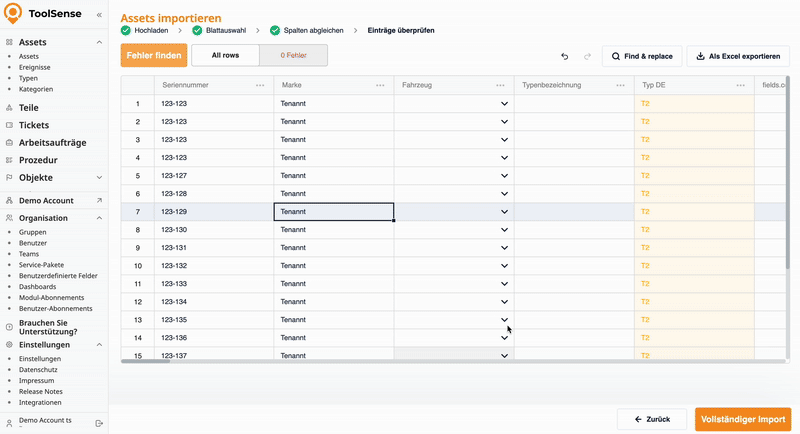Viewport: 800px width, 434px height.
Task: Open the Fahrzeug dropdown in row 1
Action: coord(504,104)
